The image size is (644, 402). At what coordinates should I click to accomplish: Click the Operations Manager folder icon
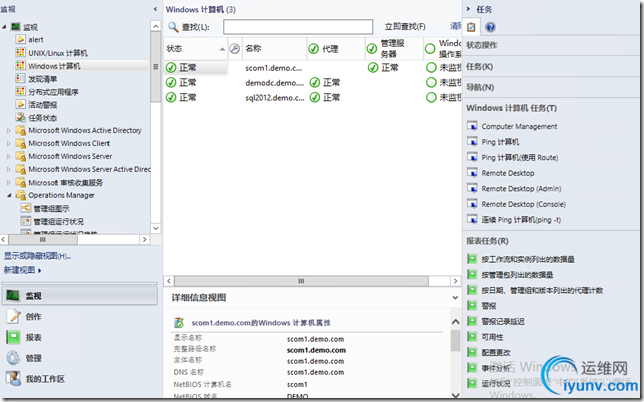20,195
